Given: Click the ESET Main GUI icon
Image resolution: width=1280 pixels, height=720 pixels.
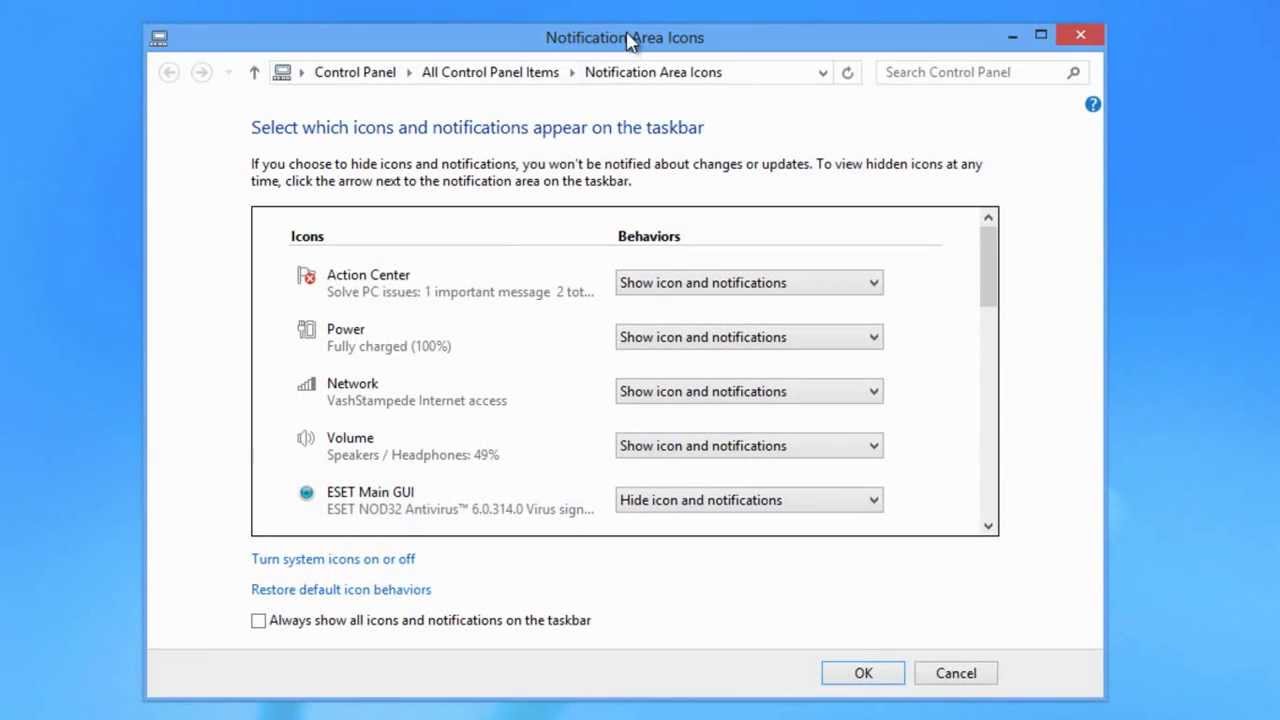Looking at the screenshot, I should (x=306, y=492).
